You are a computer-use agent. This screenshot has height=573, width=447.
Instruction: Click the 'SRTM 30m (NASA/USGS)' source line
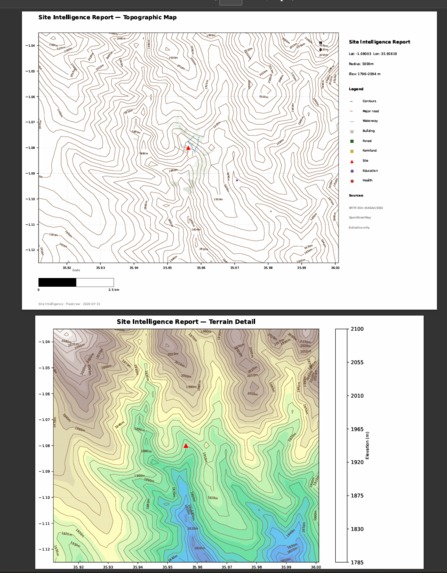pos(366,208)
